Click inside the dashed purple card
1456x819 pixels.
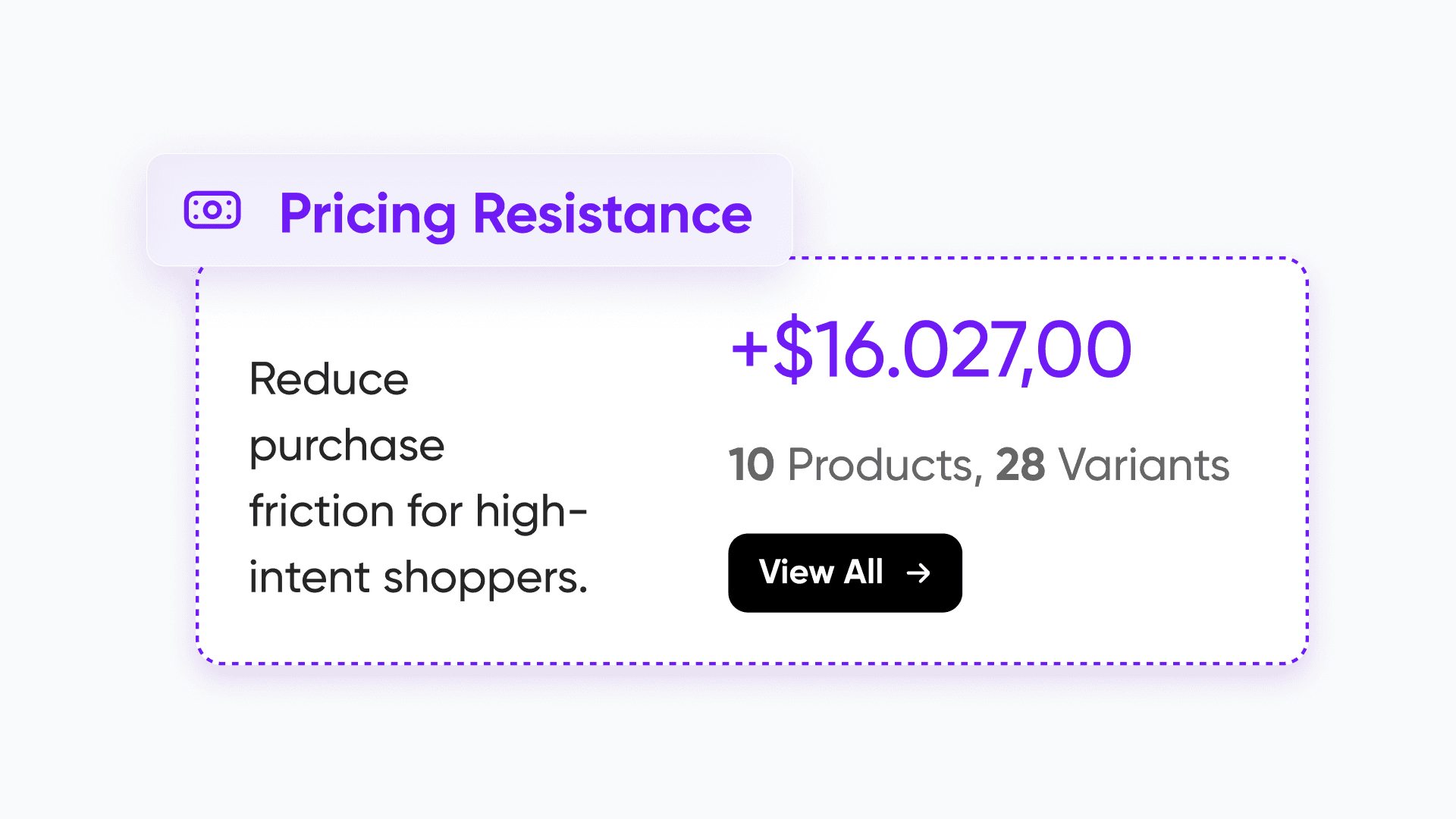click(752, 461)
